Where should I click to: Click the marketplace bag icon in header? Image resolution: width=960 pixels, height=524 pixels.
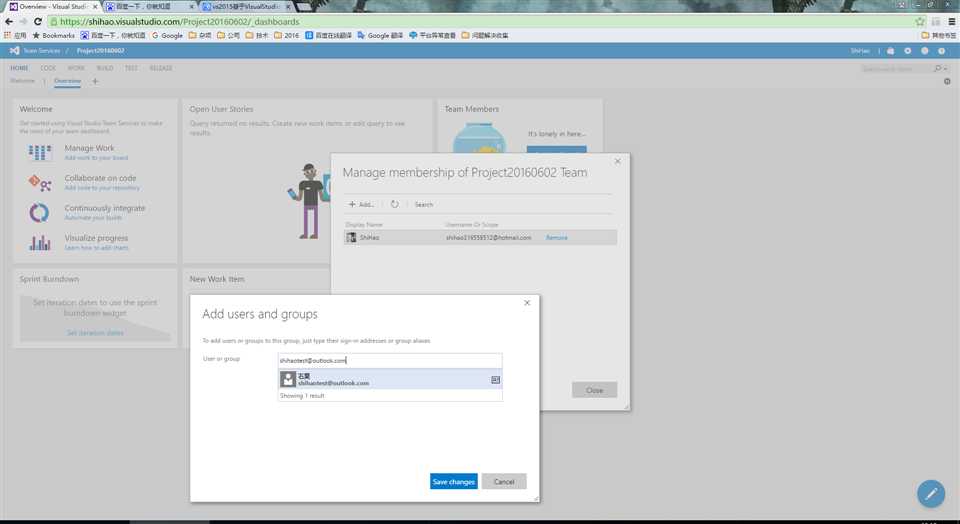891,51
